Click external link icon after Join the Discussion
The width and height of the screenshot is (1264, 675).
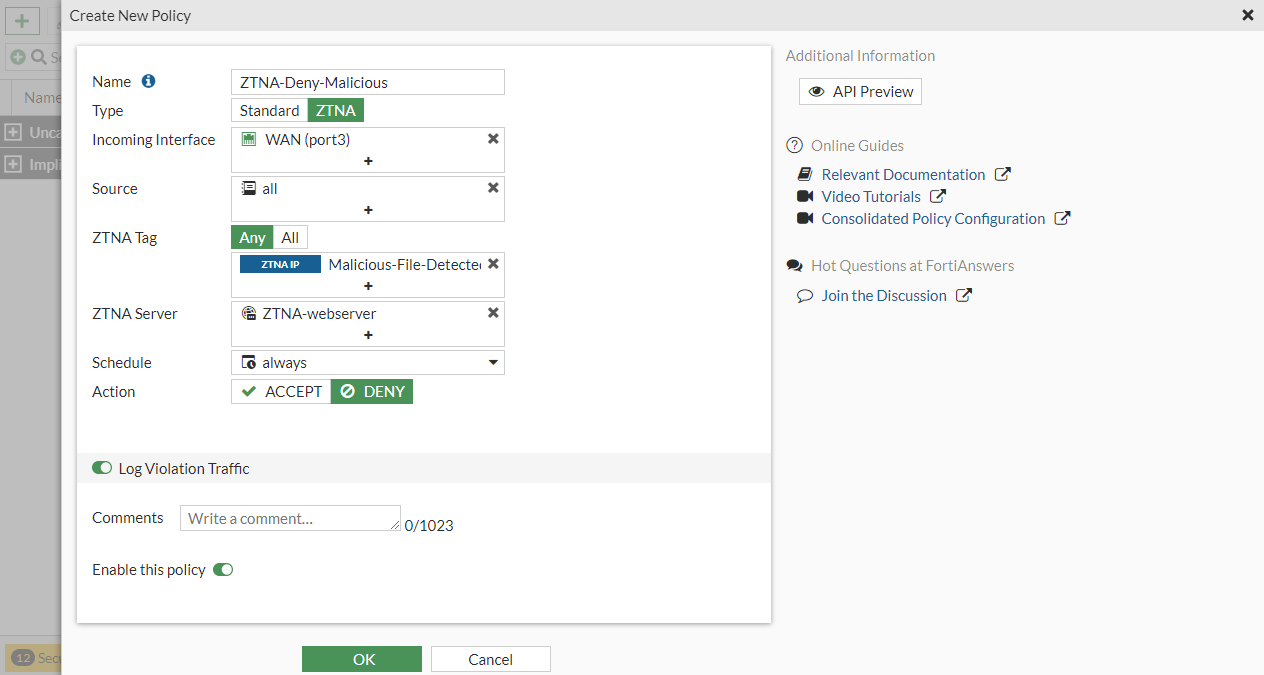964,295
